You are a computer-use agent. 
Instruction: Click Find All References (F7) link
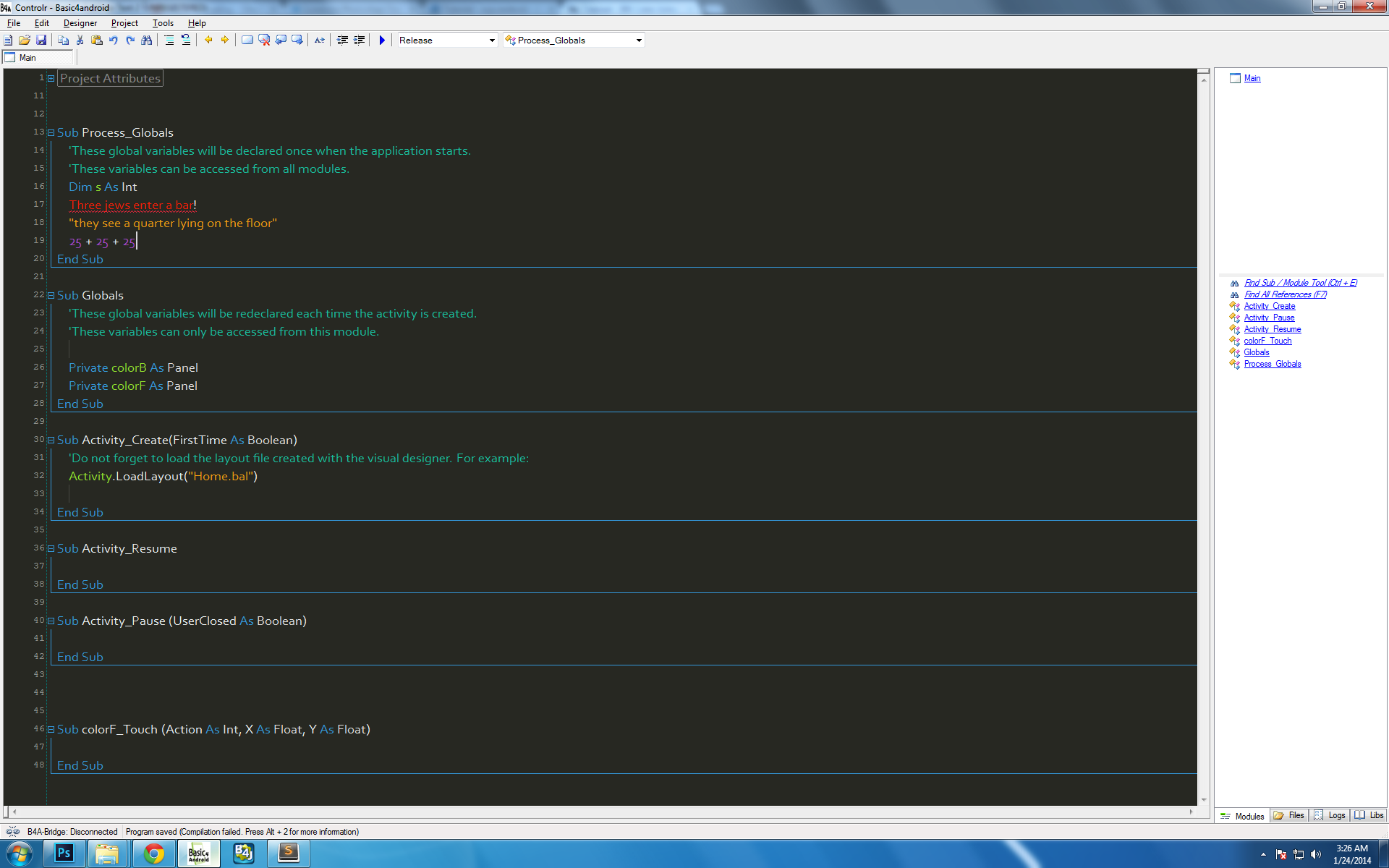(x=1285, y=294)
